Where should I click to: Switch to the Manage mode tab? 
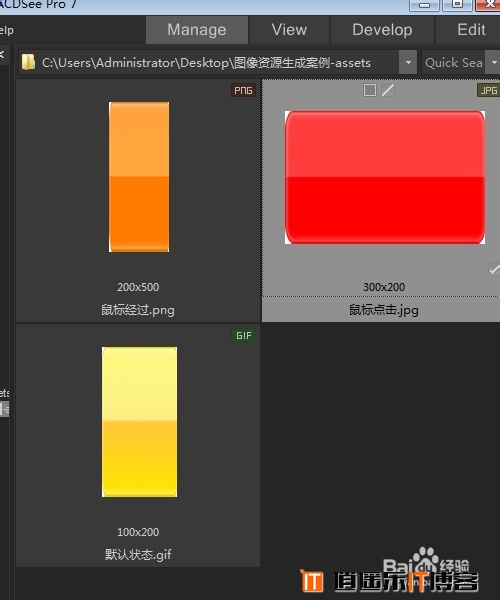pos(197,30)
